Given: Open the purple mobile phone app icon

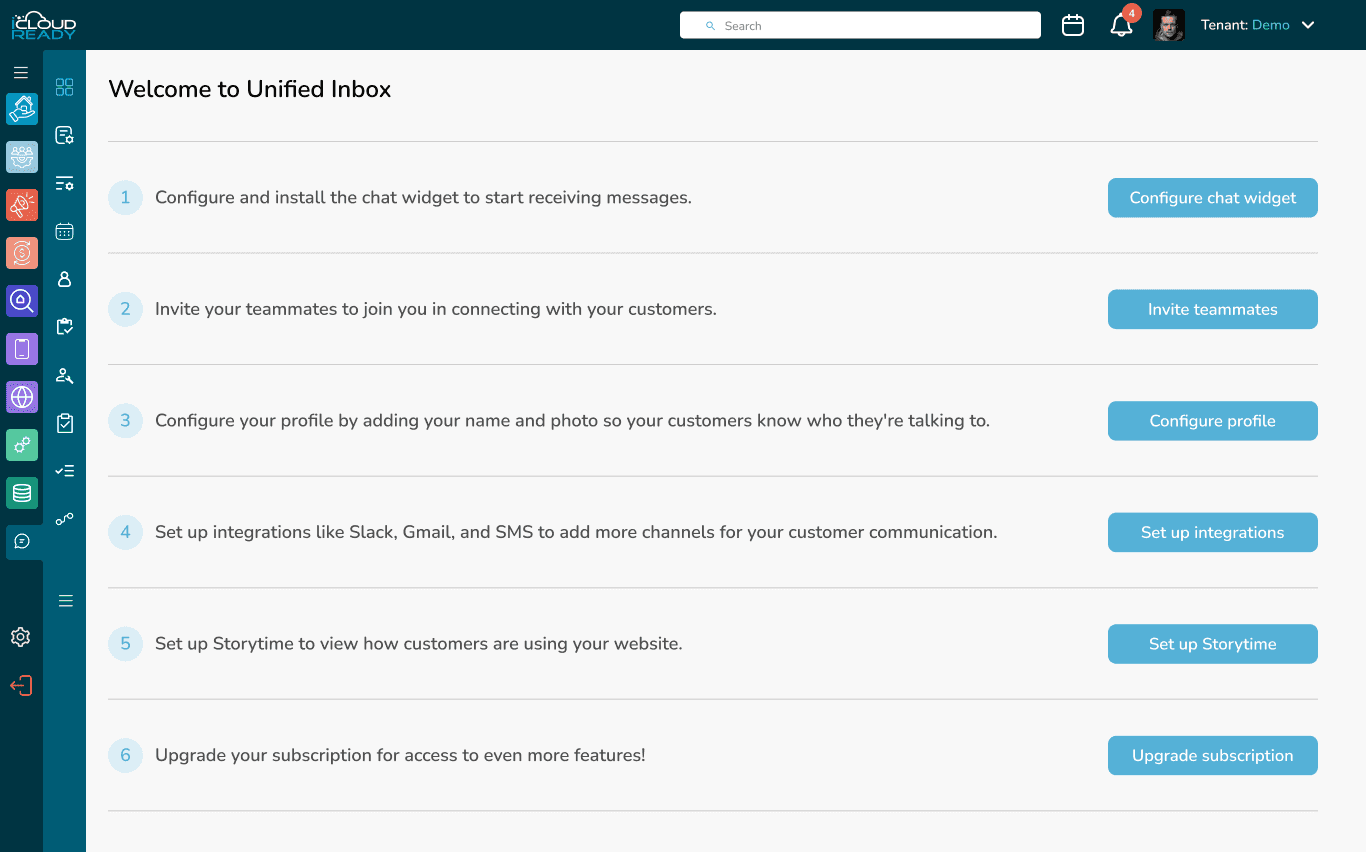Looking at the screenshot, I should coord(22,349).
